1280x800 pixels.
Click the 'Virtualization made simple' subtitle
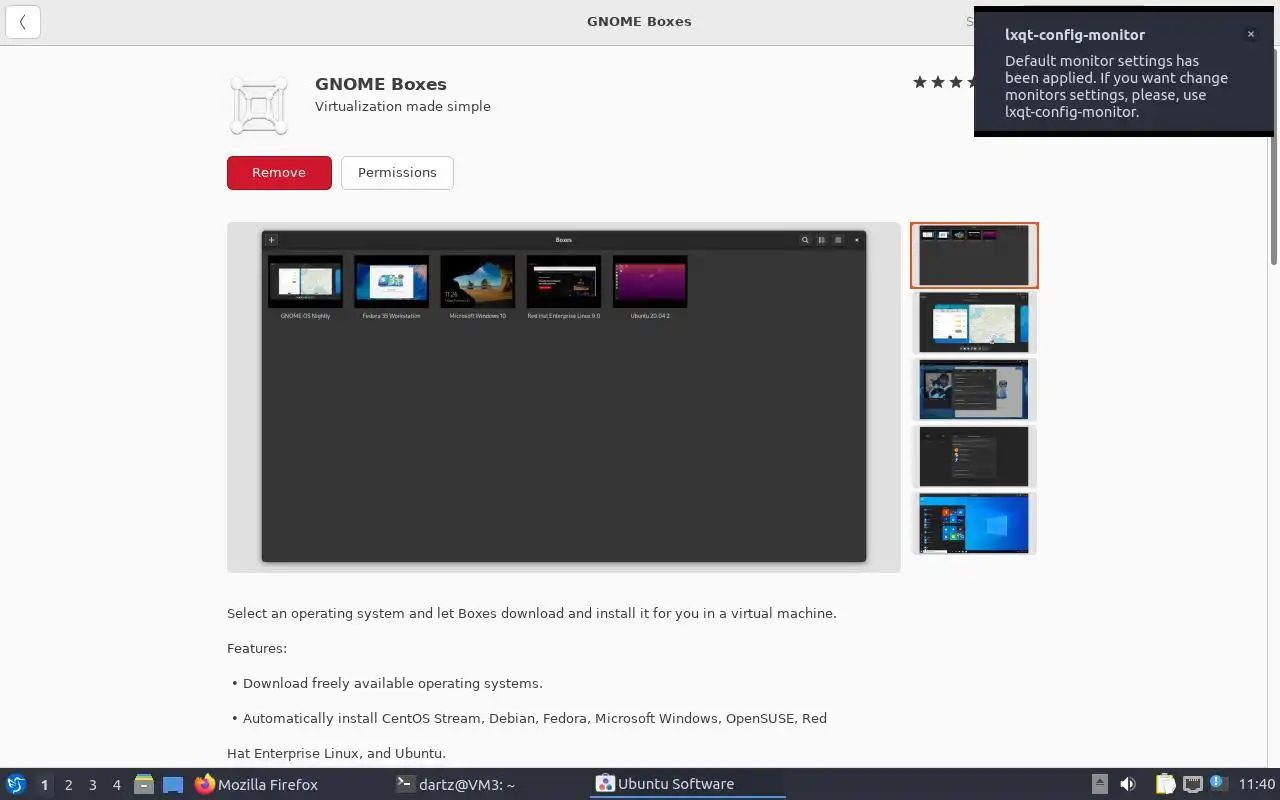pyautogui.click(x=403, y=106)
